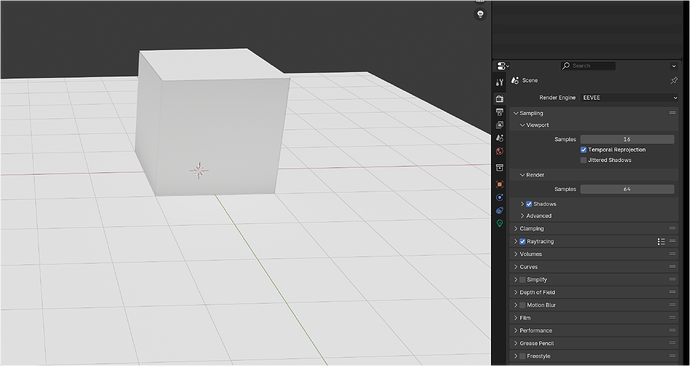690x366 pixels.
Task: Click the Raytracing panel grip handle
Action: (672, 241)
